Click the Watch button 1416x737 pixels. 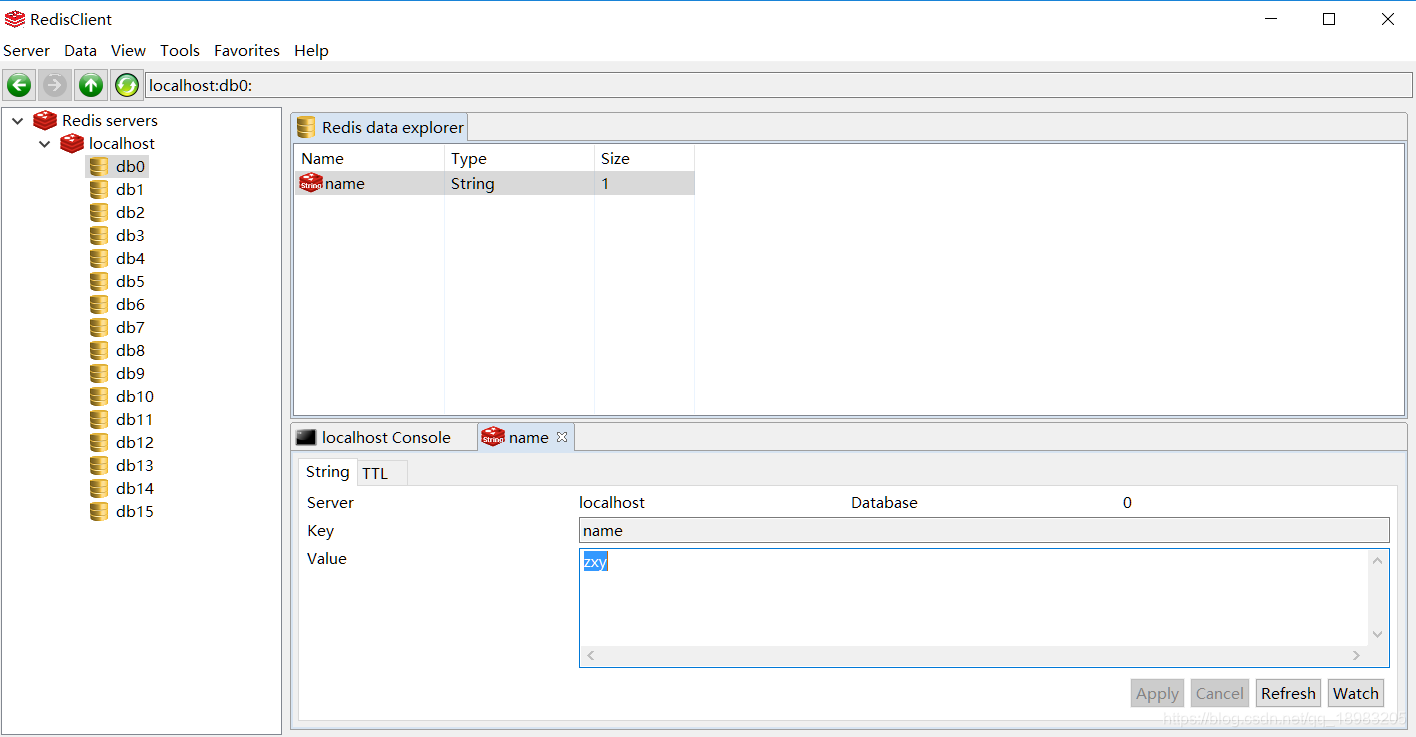coord(1356,693)
